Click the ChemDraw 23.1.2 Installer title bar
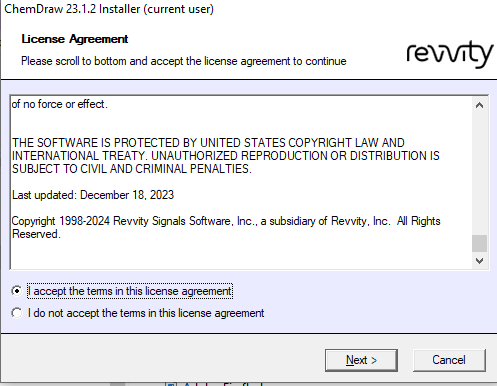Image resolution: width=497 pixels, height=386 pixels. [248, 9]
